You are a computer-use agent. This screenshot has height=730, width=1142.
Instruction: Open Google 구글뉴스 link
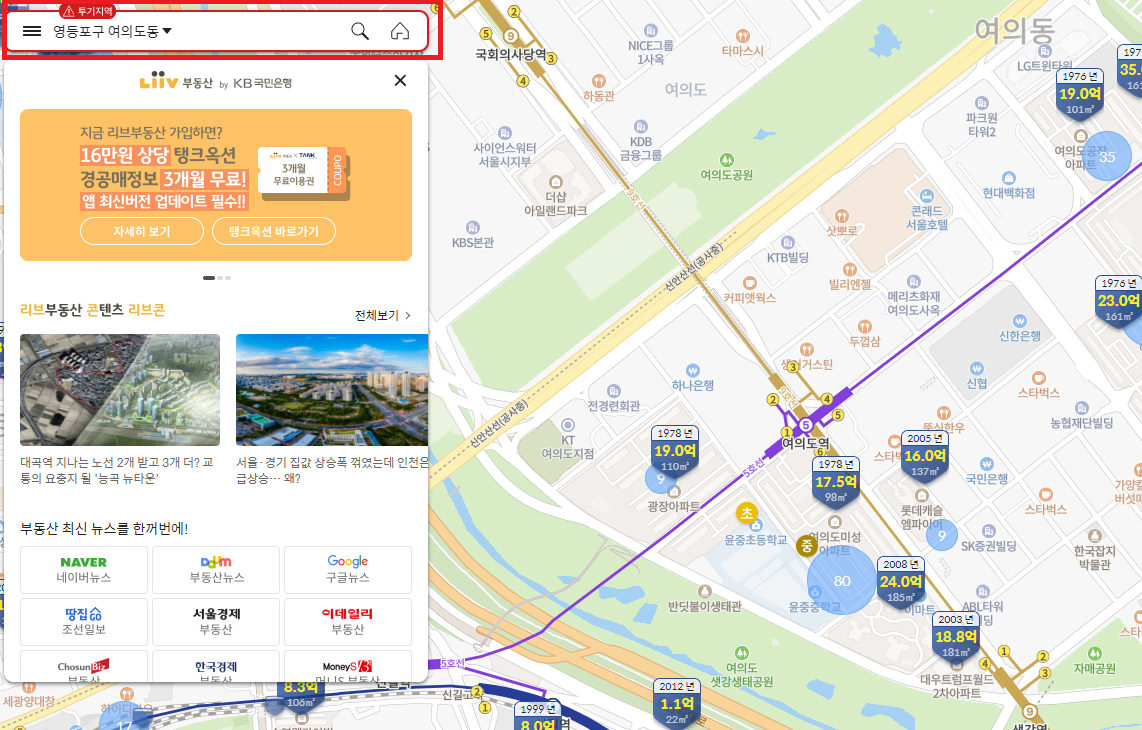pos(347,570)
